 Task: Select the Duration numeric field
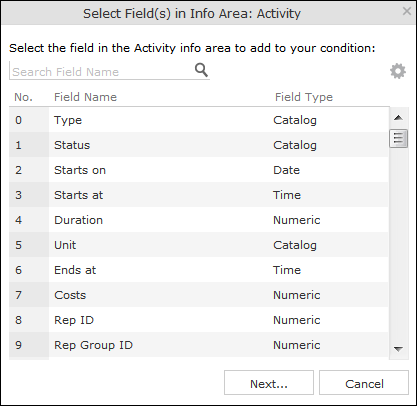coord(199,220)
